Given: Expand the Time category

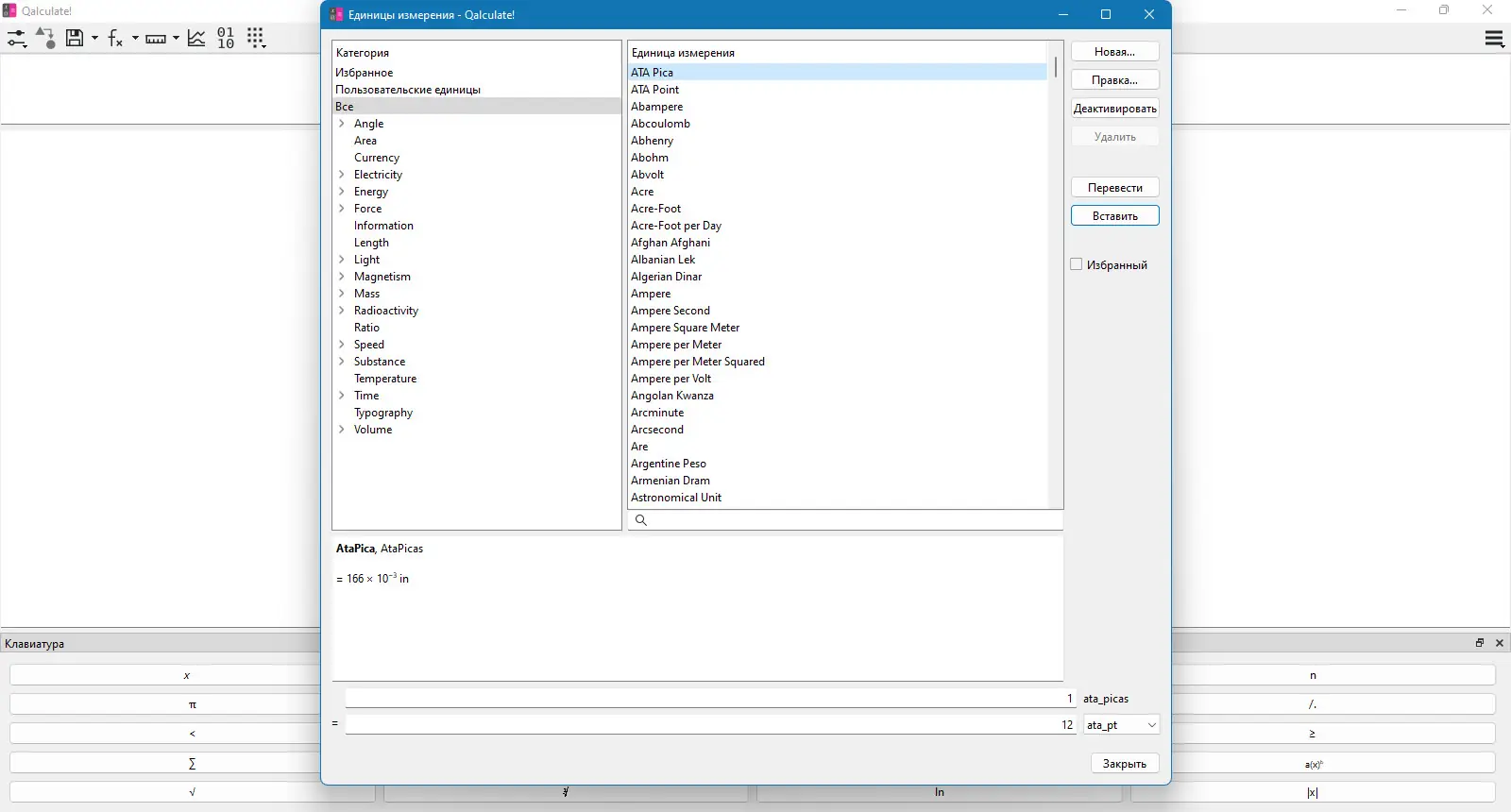Looking at the screenshot, I should 342,396.
